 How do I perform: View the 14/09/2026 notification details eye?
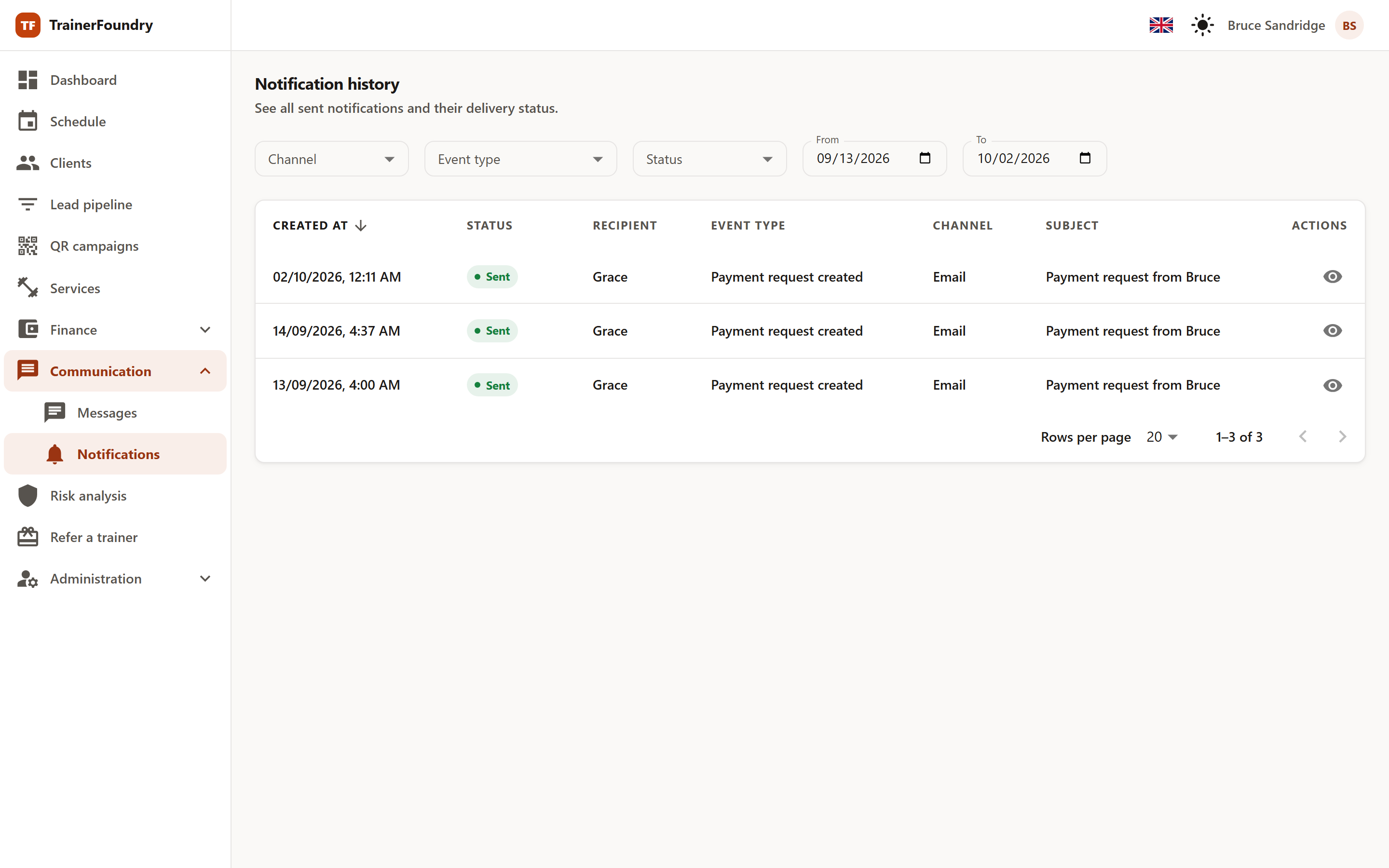1332,331
